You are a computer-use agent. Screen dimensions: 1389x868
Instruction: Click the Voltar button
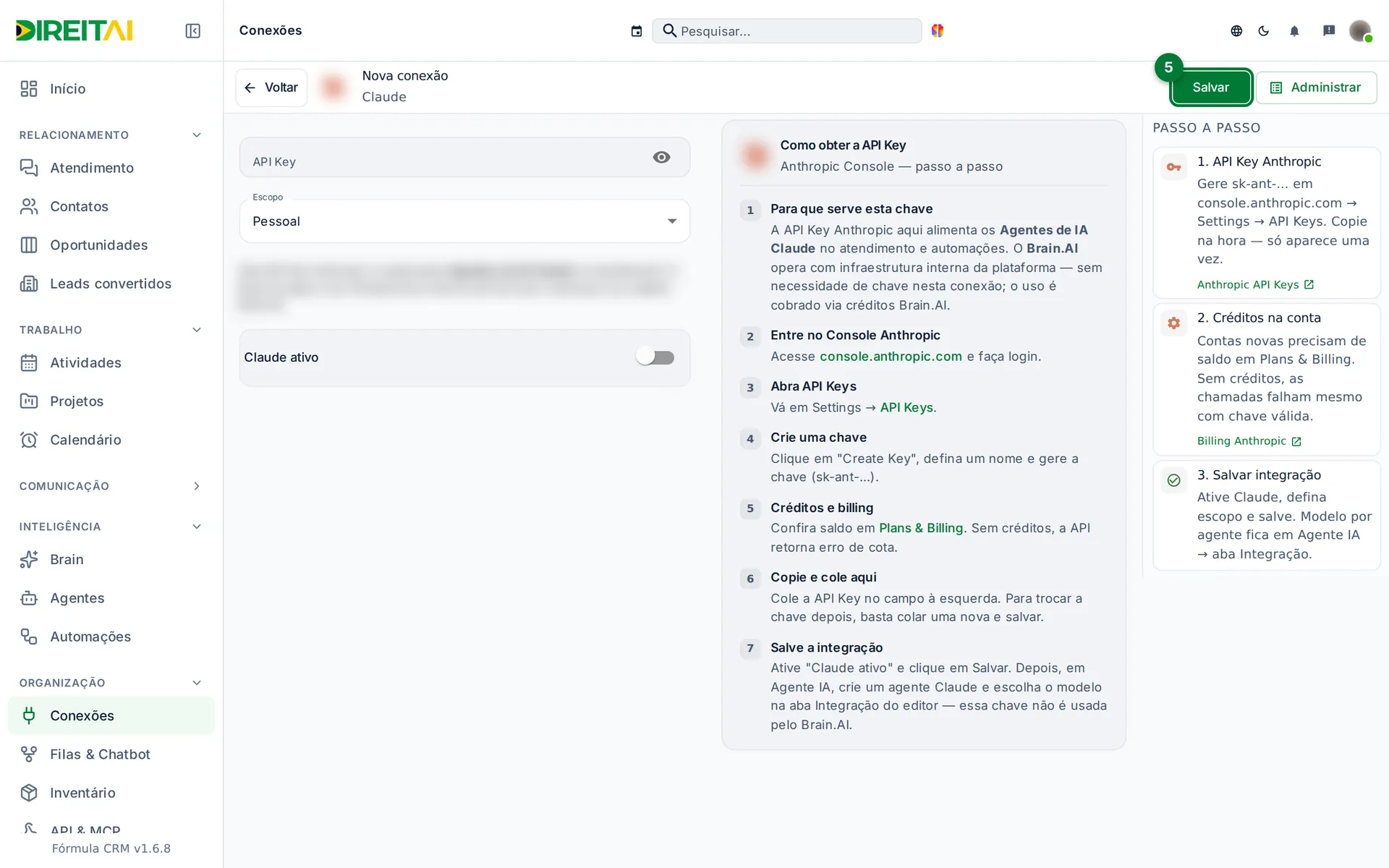tap(271, 88)
